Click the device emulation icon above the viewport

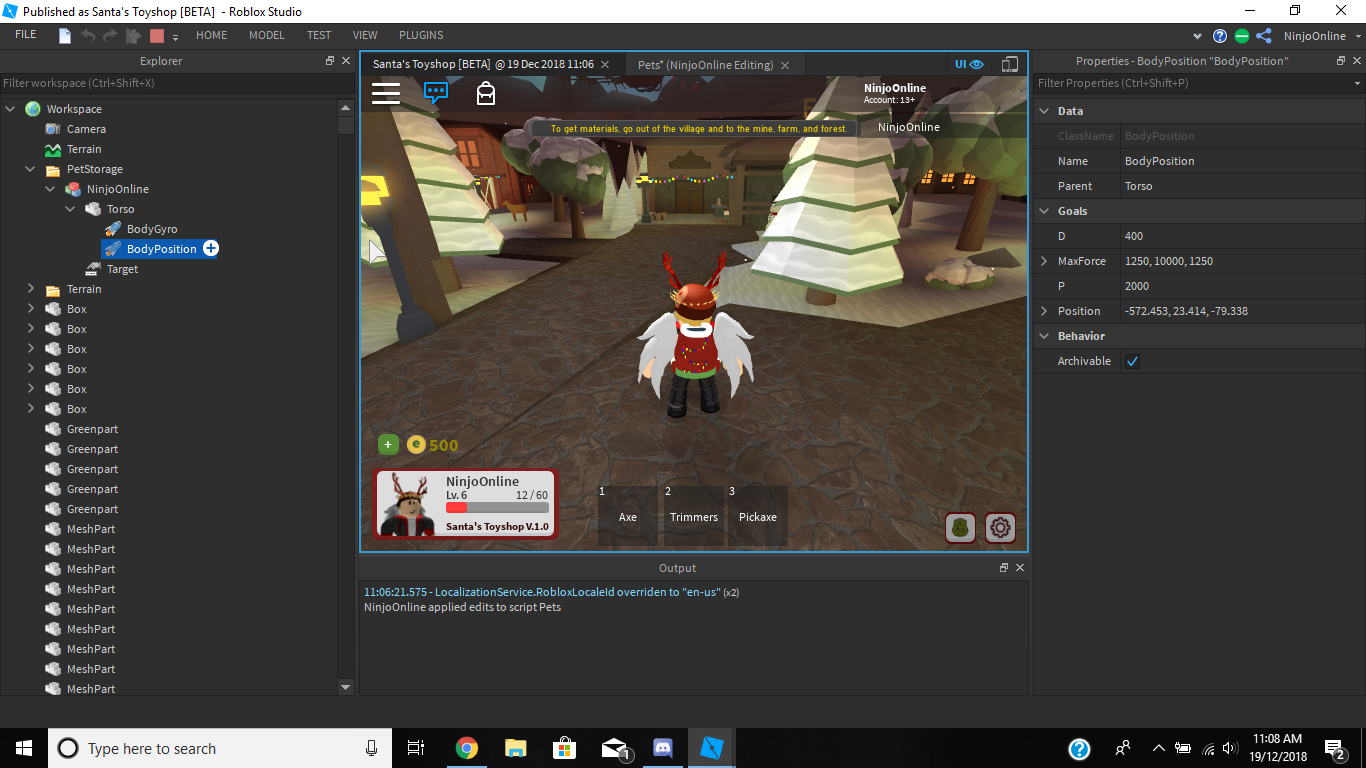(1009, 63)
